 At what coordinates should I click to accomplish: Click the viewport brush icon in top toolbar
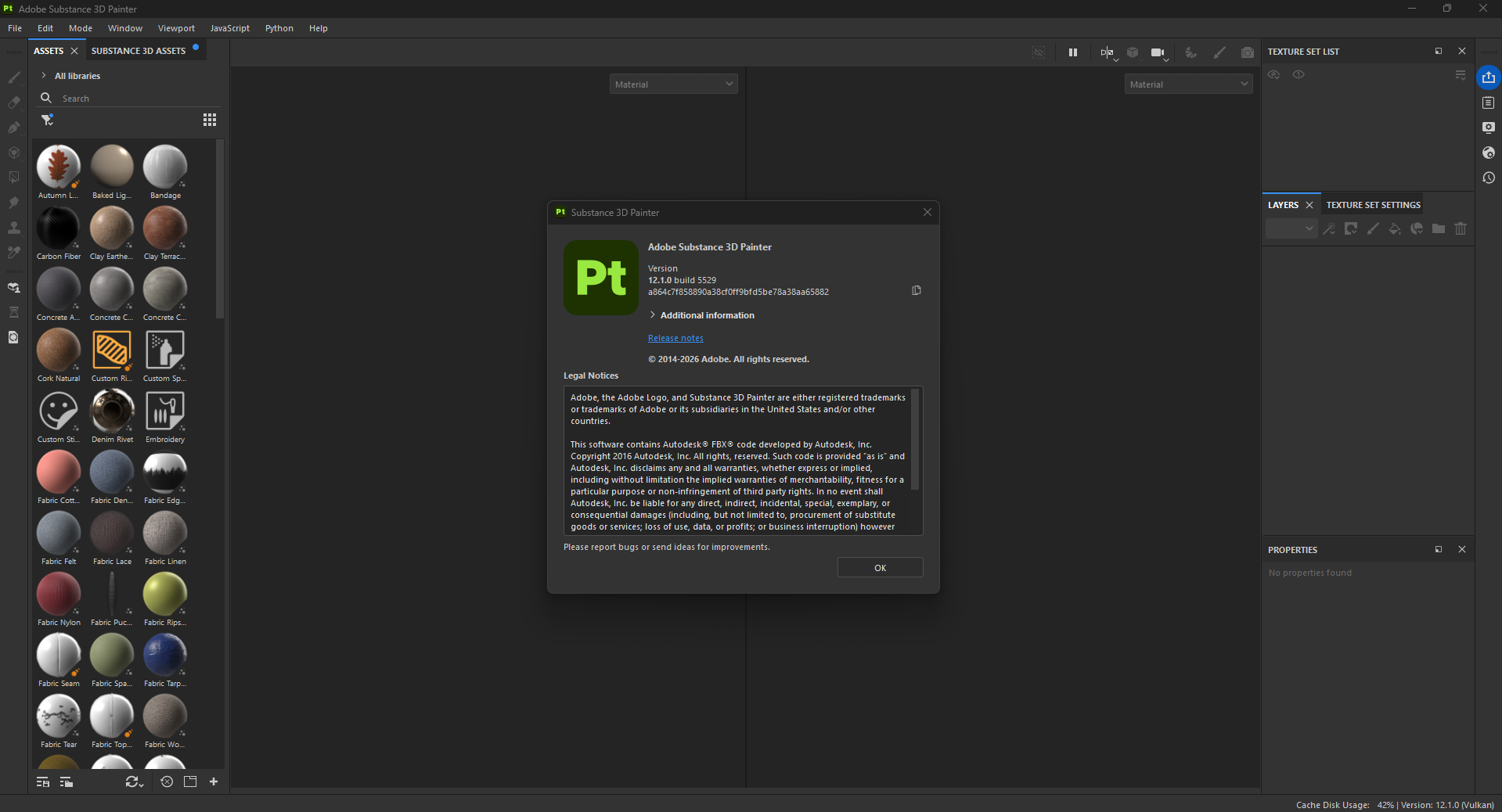click(x=1219, y=52)
